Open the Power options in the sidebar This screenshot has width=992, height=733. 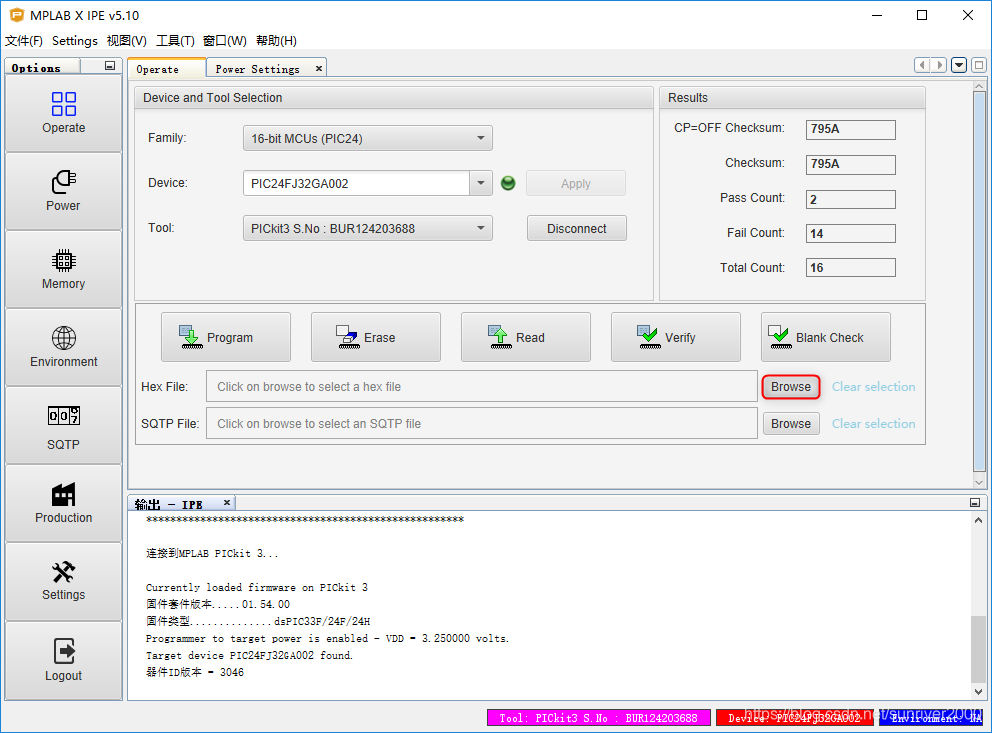(x=63, y=191)
